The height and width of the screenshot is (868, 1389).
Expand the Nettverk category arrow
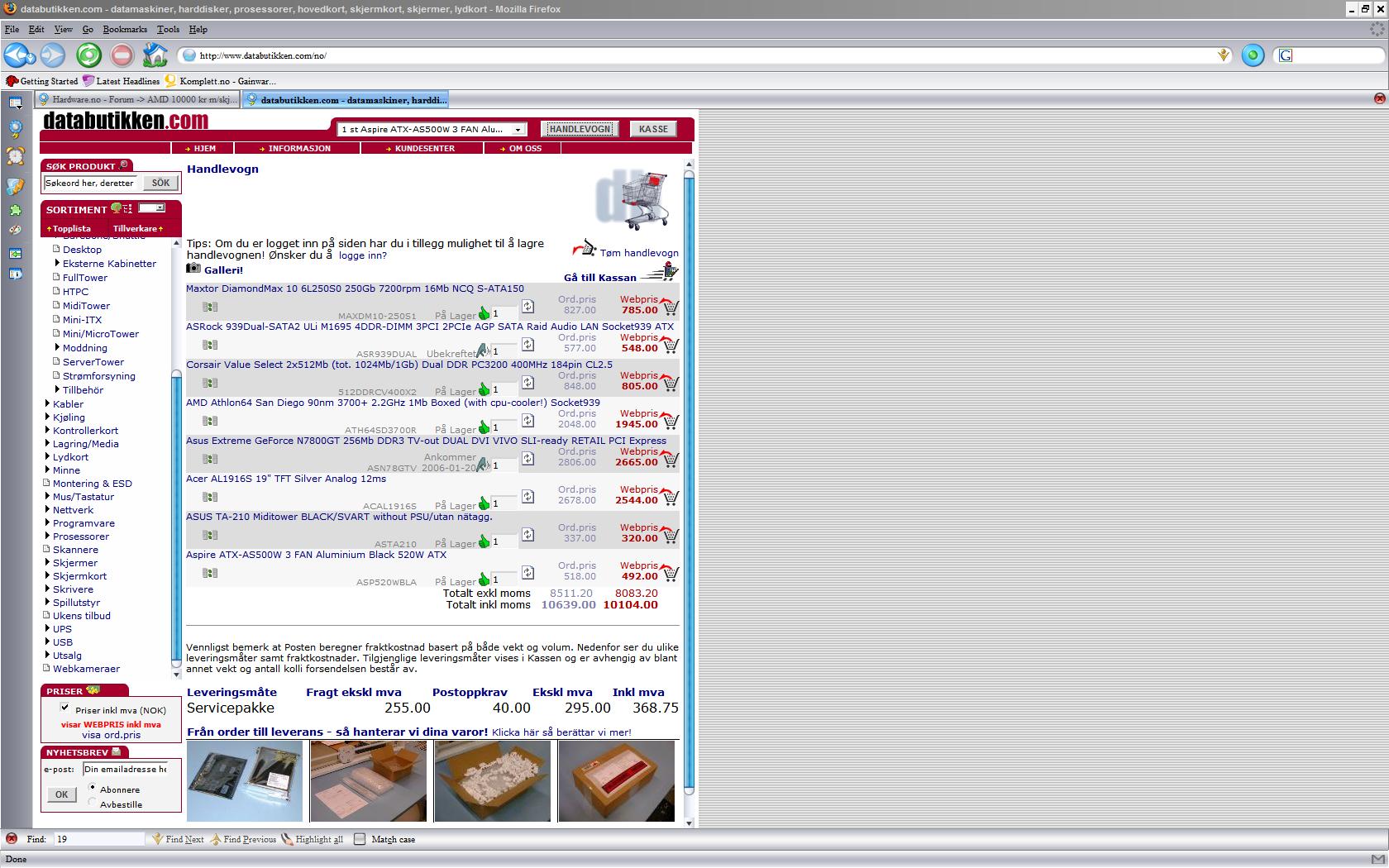click(x=47, y=510)
